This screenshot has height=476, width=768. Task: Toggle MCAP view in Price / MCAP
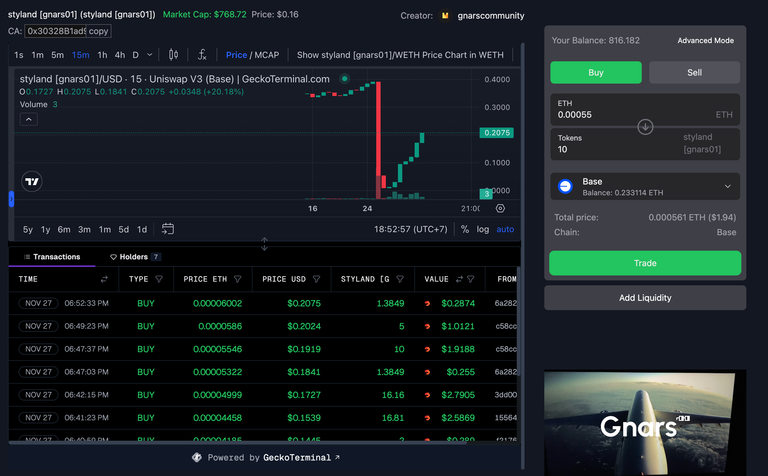click(x=266, y=55)
